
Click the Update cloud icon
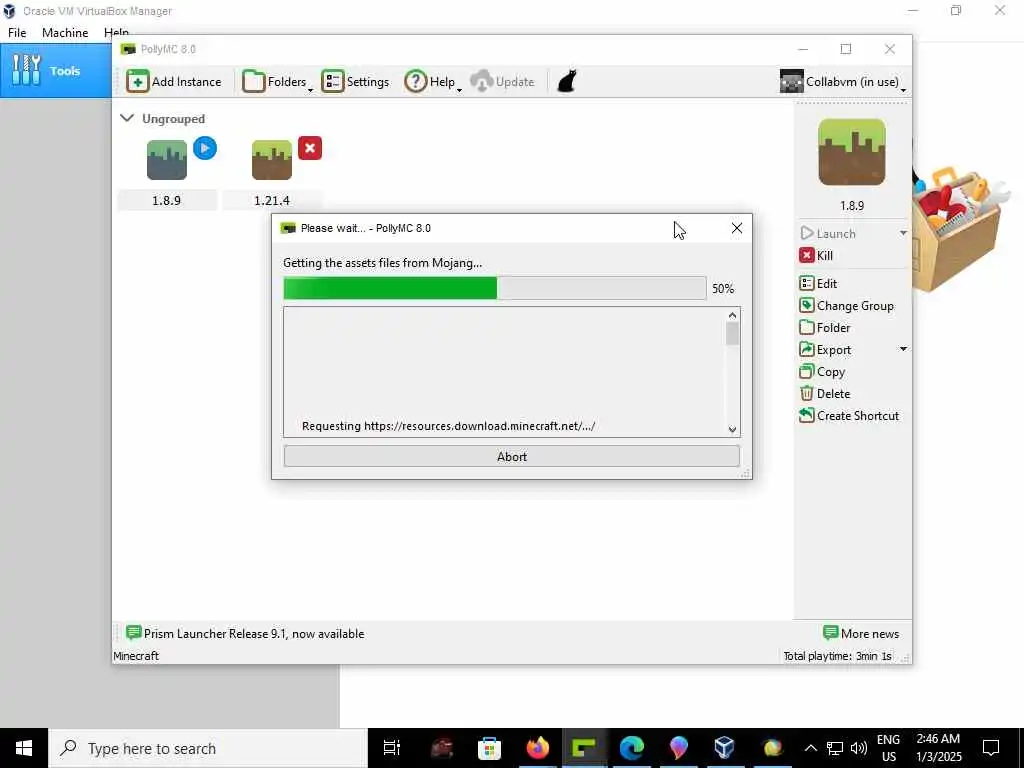point(502,82)
